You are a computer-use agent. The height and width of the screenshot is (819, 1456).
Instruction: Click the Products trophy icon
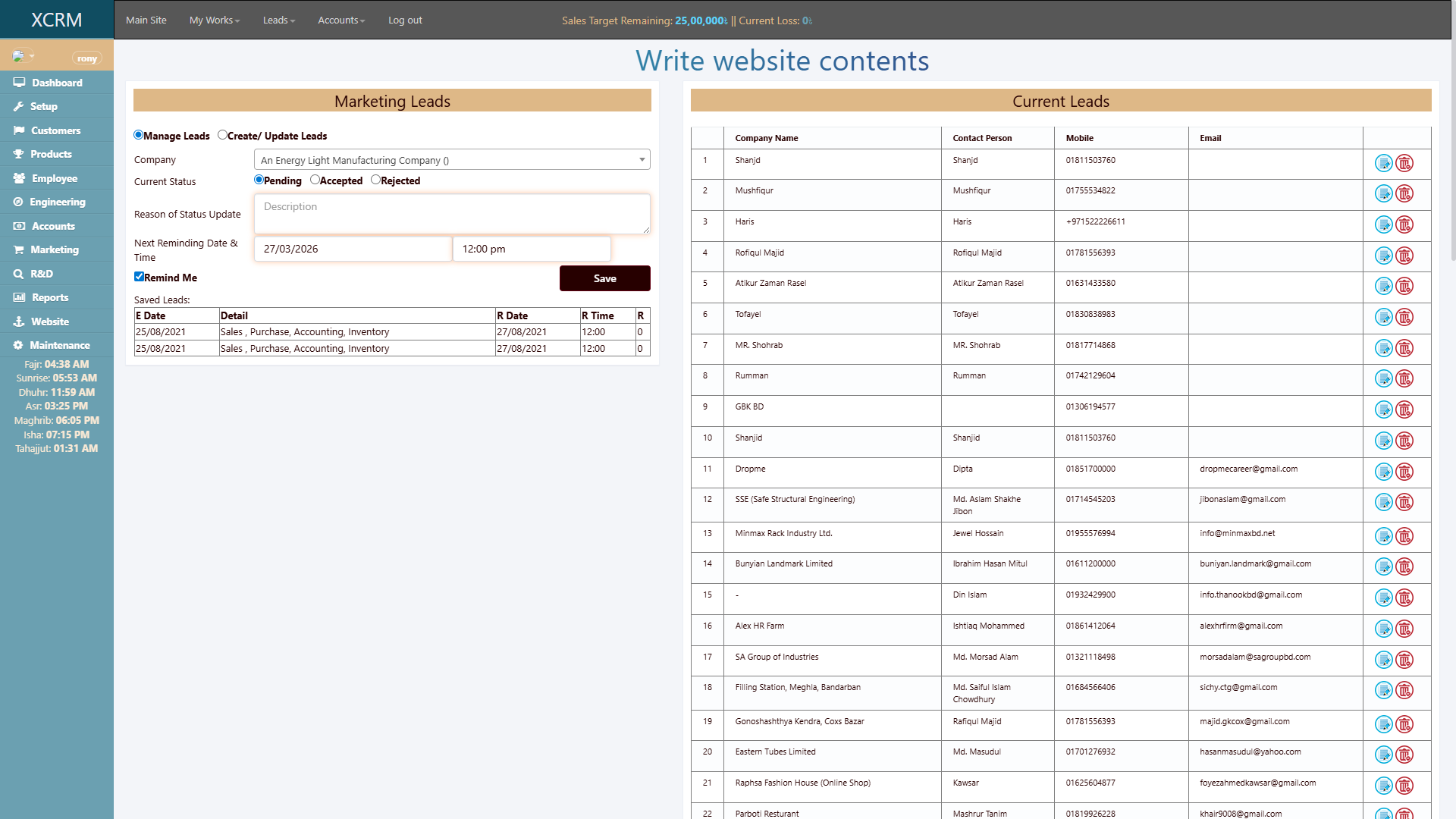[18, 154]
